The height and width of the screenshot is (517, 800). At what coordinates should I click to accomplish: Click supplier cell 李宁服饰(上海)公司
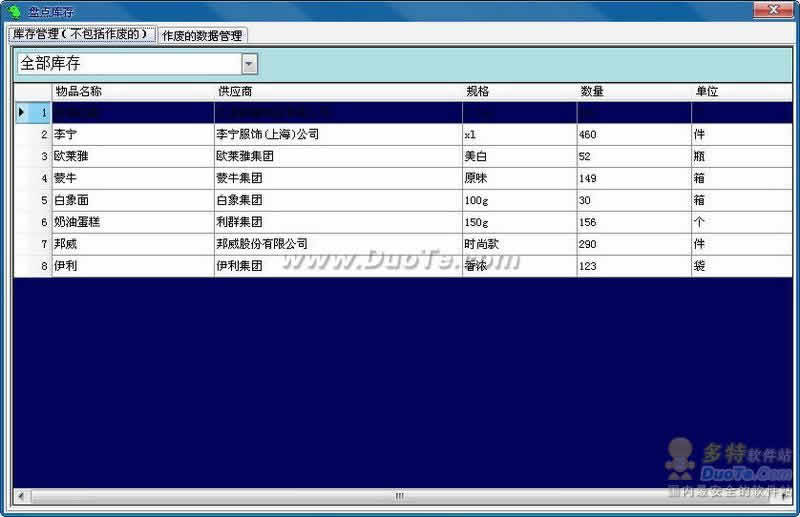point(338,135)
